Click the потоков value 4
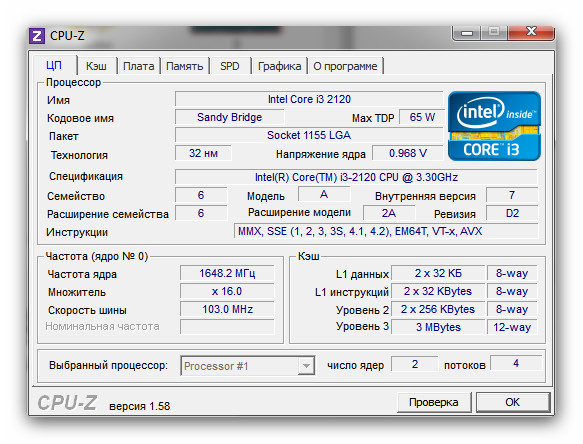 (x=516, y=363)
